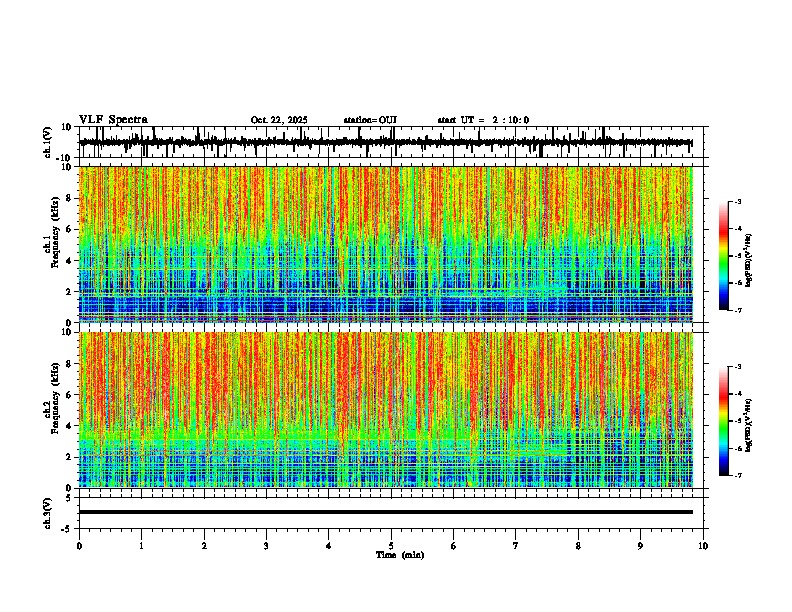Click the "ch.3(V)" axis label
Image resolution: width=792 pixels, height=612 pixels.
(48, 514)
